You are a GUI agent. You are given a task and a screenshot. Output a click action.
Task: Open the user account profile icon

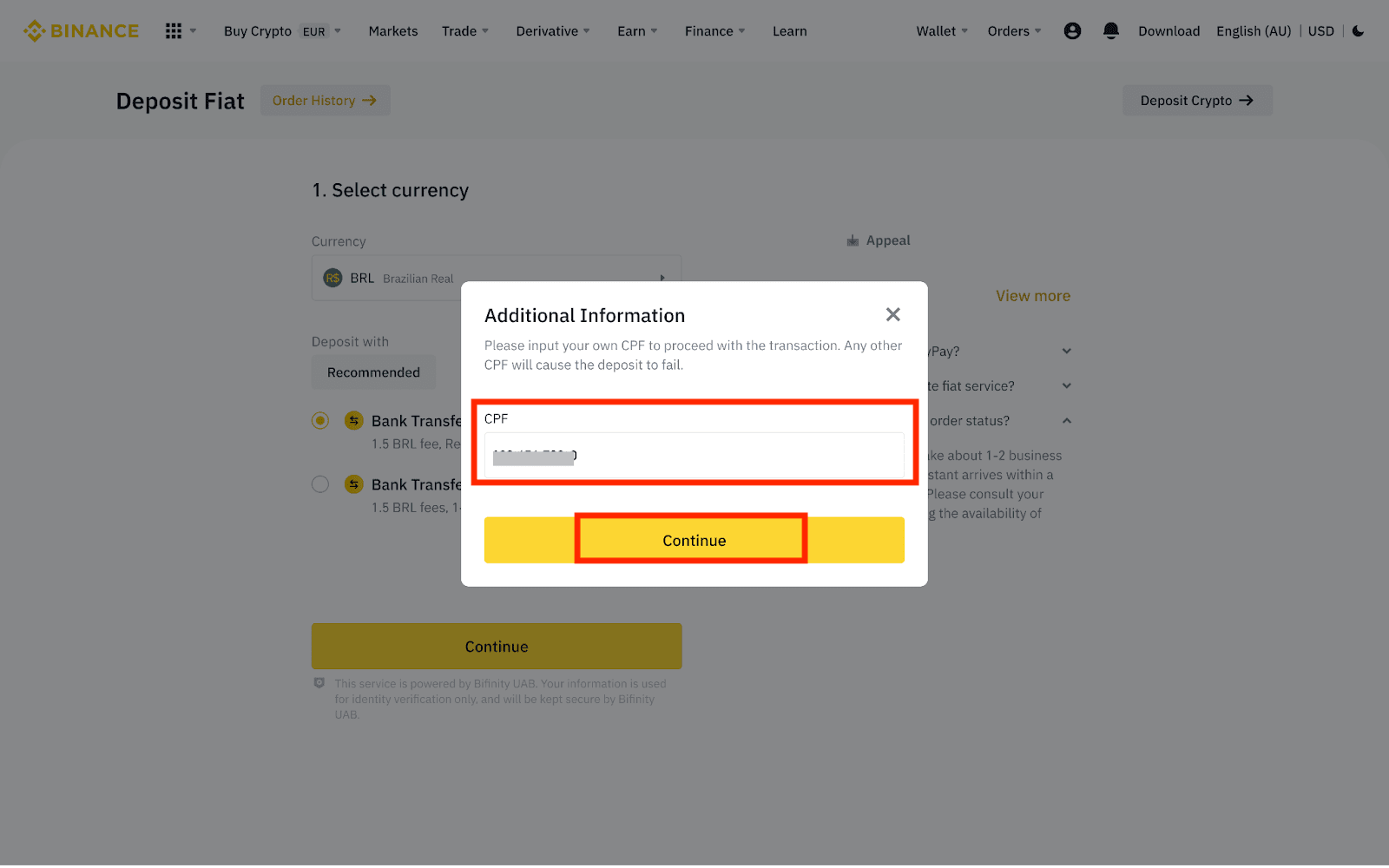coord(1072,31)
